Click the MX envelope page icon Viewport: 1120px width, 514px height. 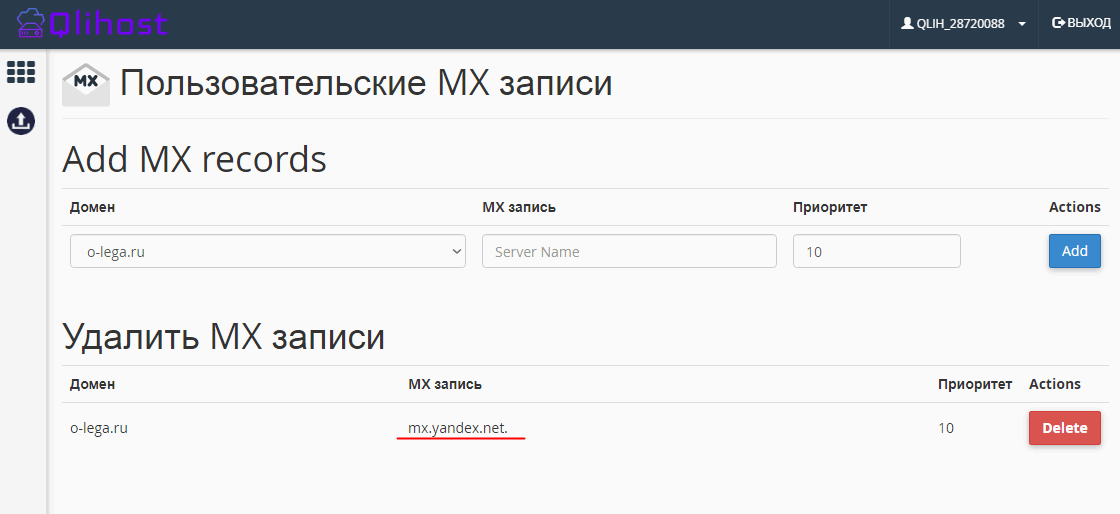[x=86, y=85]
